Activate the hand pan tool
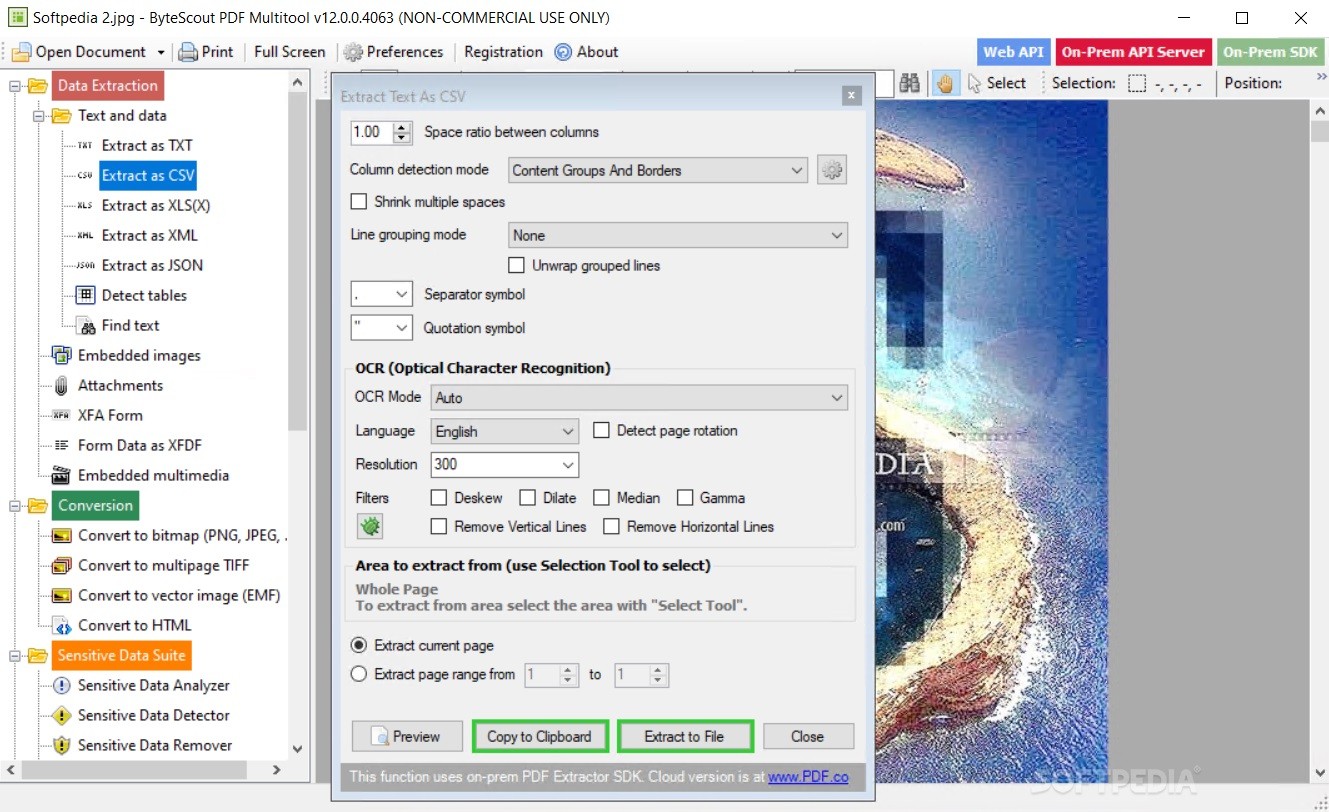The image size is (1329, 812). (x=944, y=83)
